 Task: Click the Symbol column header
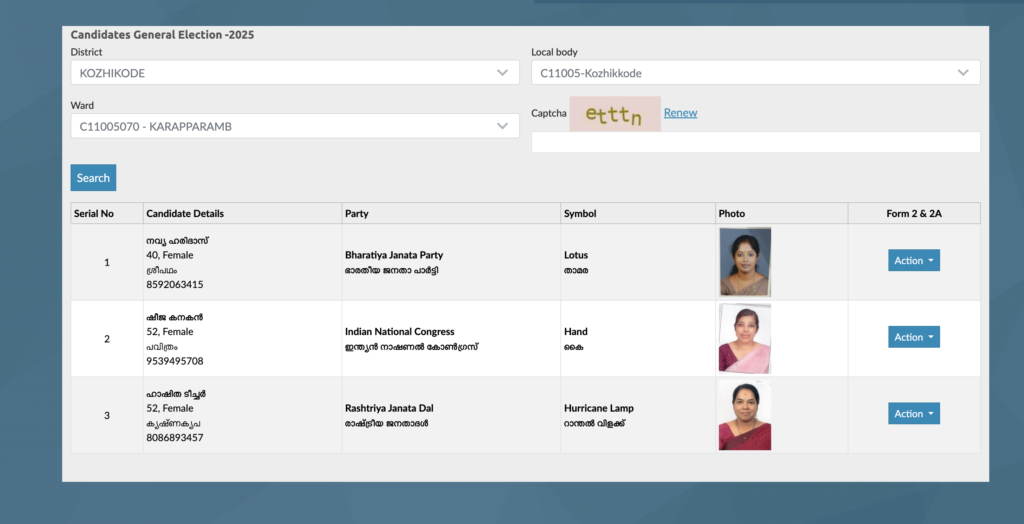coord(580,214)
